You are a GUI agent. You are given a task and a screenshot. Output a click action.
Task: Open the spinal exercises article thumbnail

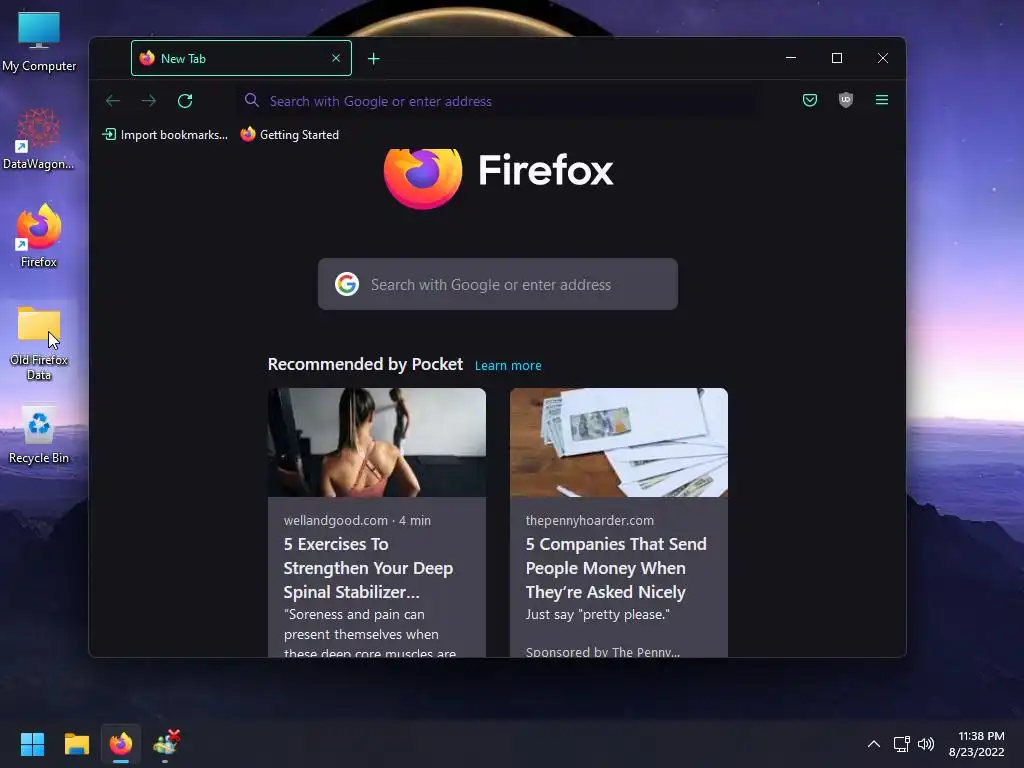(x=377, y=442)
